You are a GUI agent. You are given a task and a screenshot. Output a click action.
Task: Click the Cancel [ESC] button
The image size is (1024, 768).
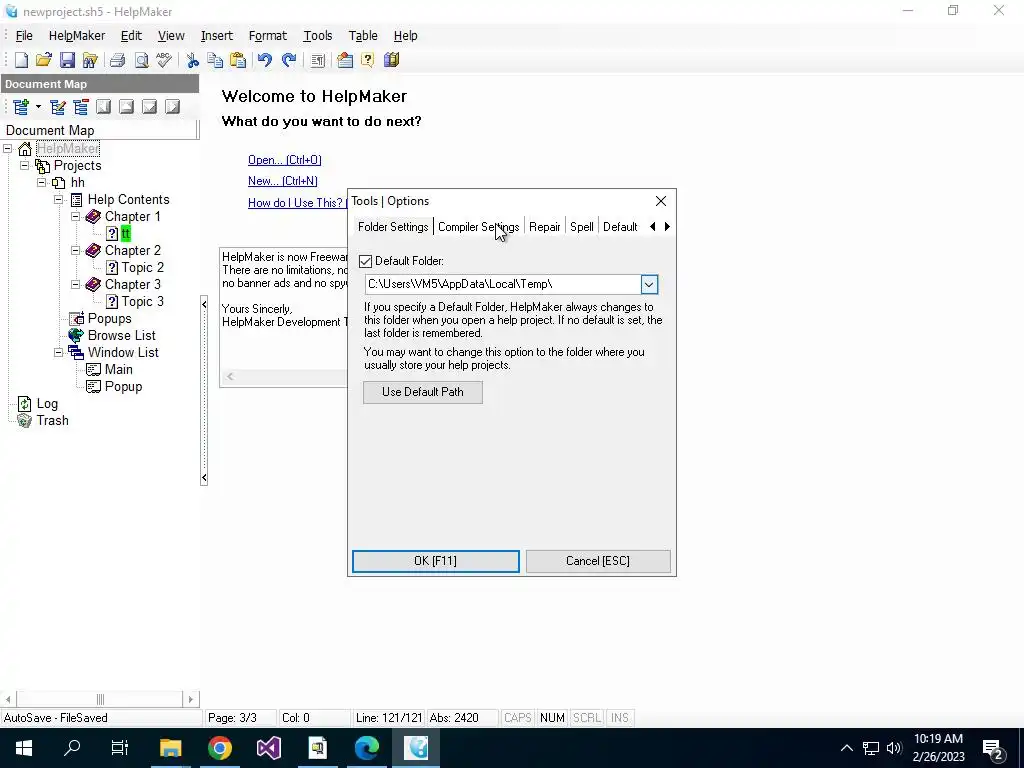click(598, 561)
